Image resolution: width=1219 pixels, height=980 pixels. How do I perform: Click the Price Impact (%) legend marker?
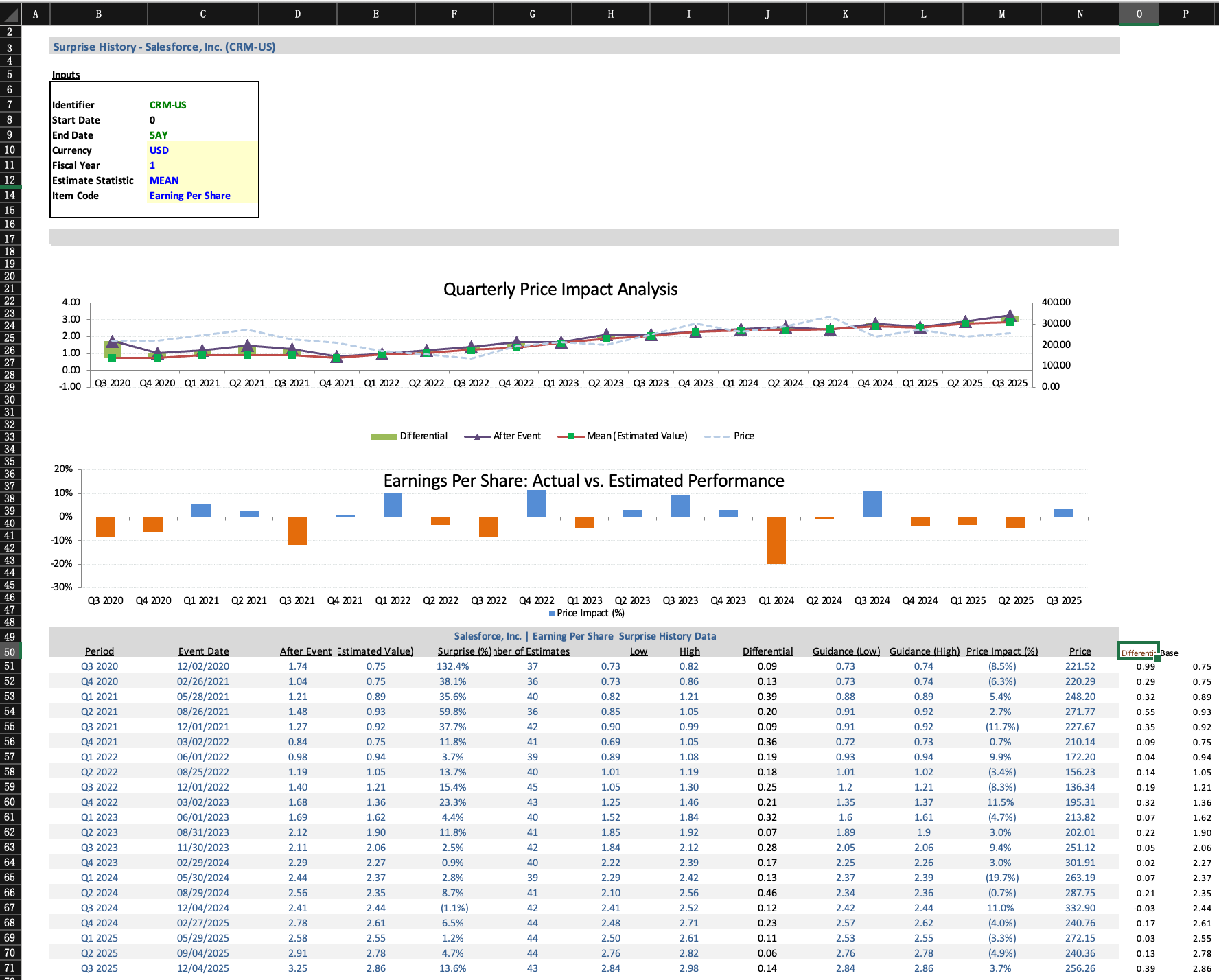coord(552,614)
